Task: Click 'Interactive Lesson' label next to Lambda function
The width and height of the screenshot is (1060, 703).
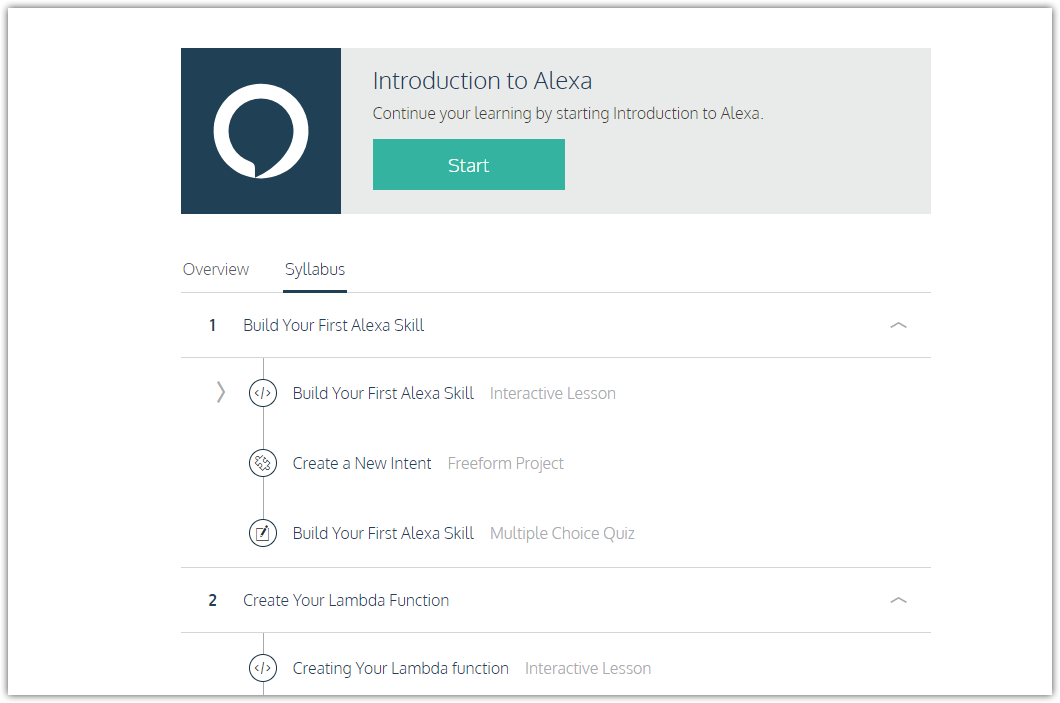Action: tap(587, 669)
